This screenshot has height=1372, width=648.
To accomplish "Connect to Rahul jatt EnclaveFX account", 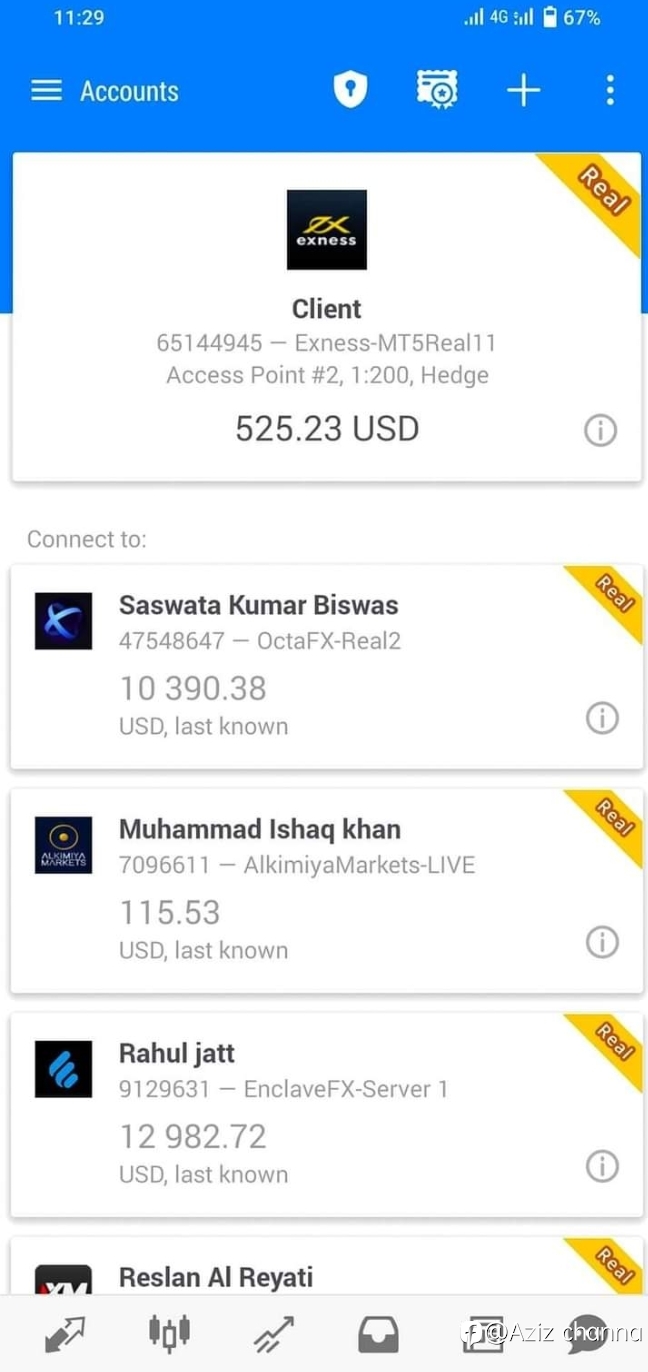I will [326, 1115].
